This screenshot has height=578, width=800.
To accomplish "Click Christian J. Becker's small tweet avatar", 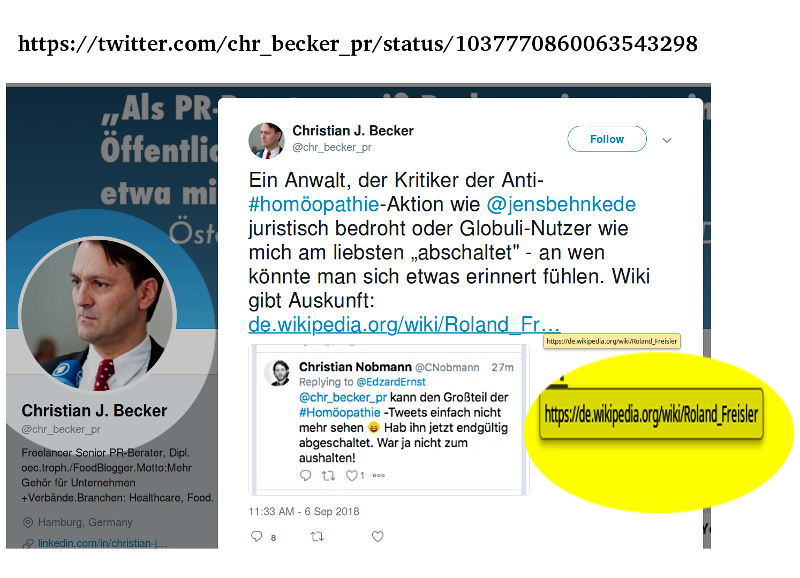I will 266,140.
